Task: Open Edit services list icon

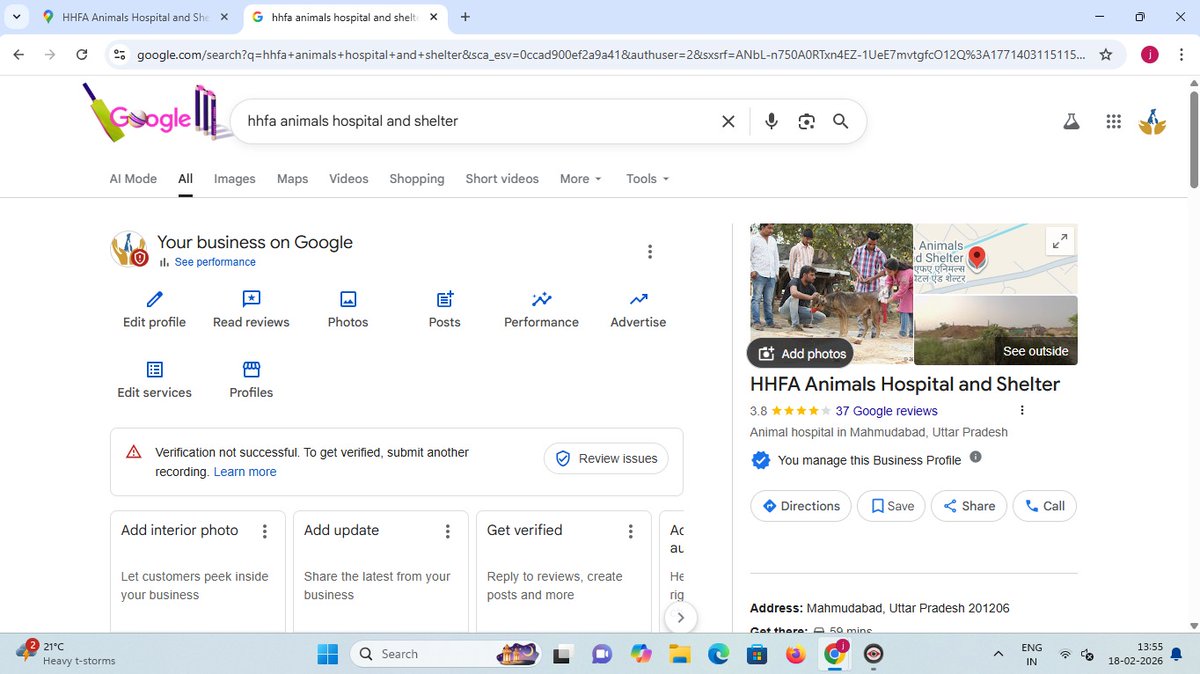Action: [x=154, y=369]
